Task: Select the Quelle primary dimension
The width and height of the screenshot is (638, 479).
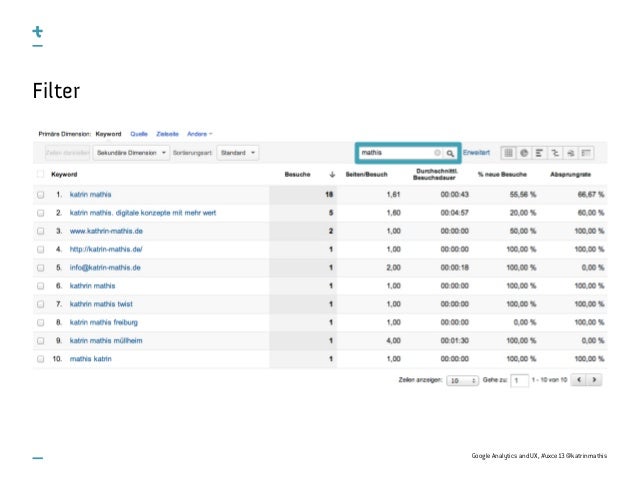Action: pos(139,133)
